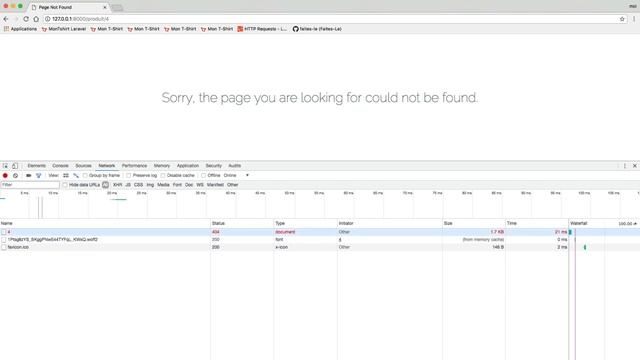
Task: Switch to Security tab in DevTools
Action: (213, 166)
